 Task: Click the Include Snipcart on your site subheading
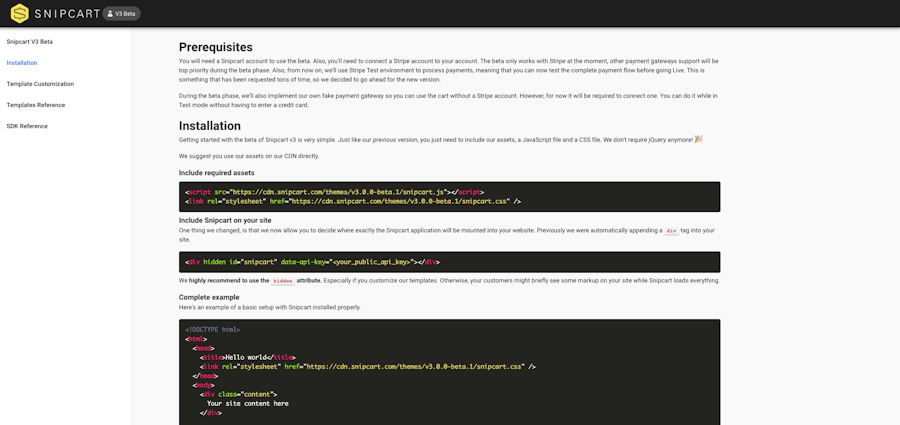(x=225, y=220)
